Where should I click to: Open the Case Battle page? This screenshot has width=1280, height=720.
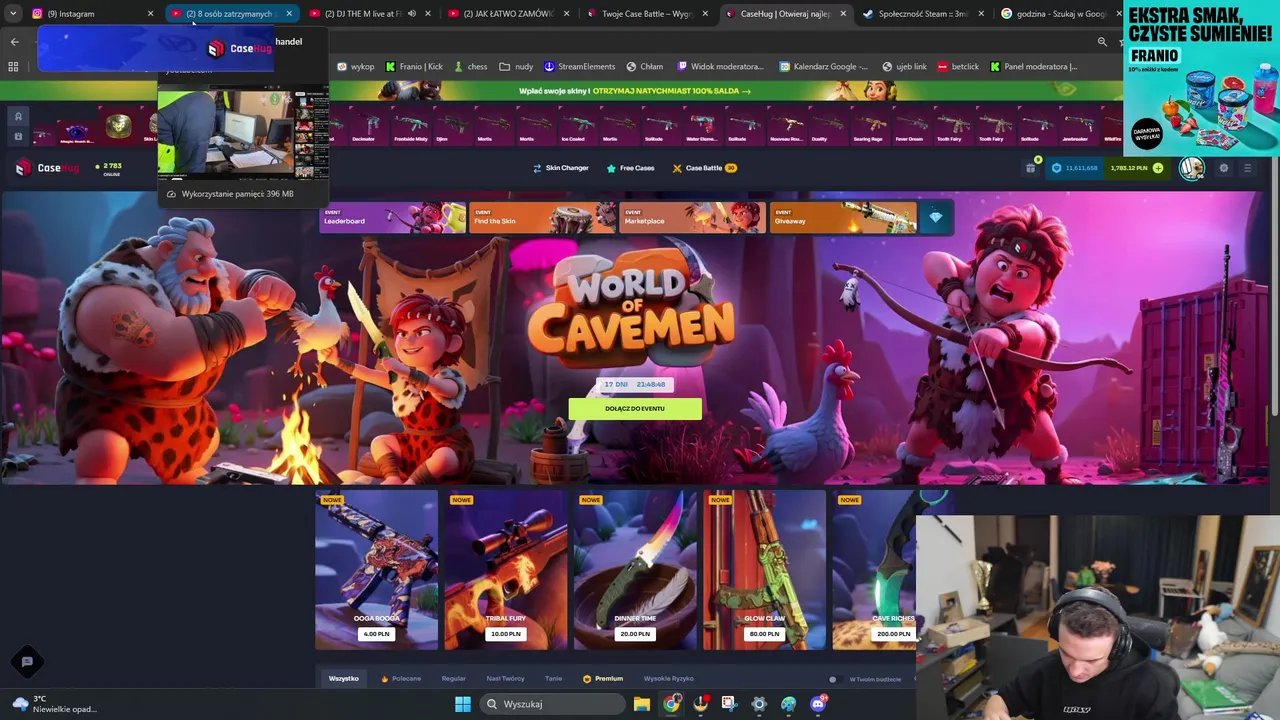704,168
